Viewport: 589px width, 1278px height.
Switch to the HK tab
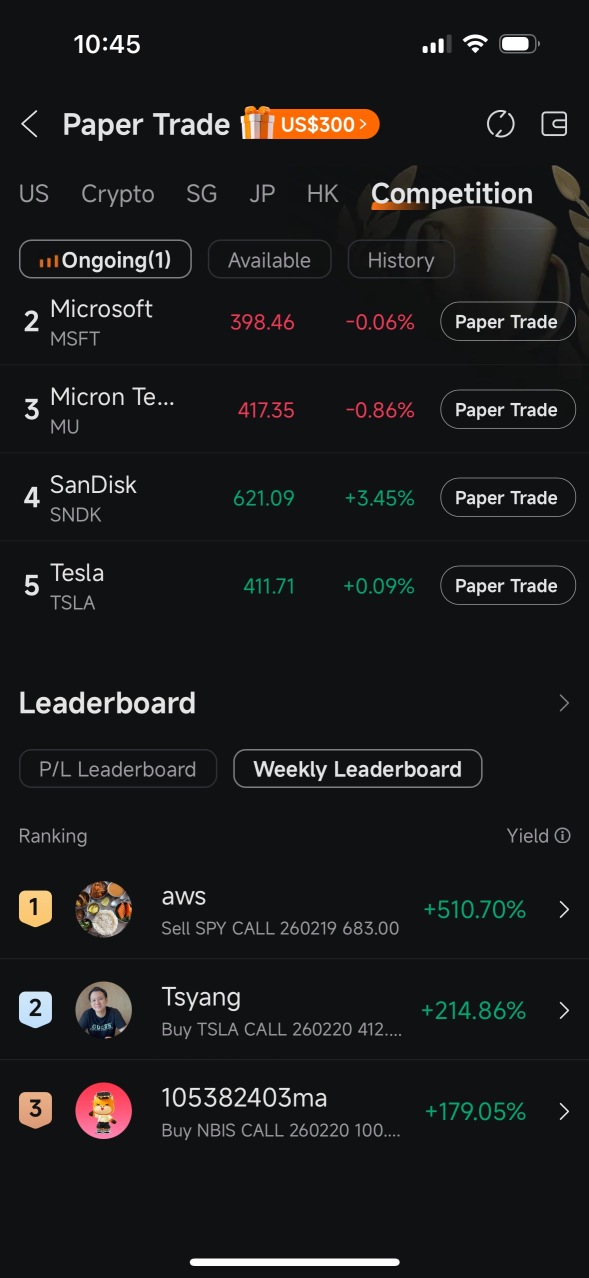click(x=323, y=194)
